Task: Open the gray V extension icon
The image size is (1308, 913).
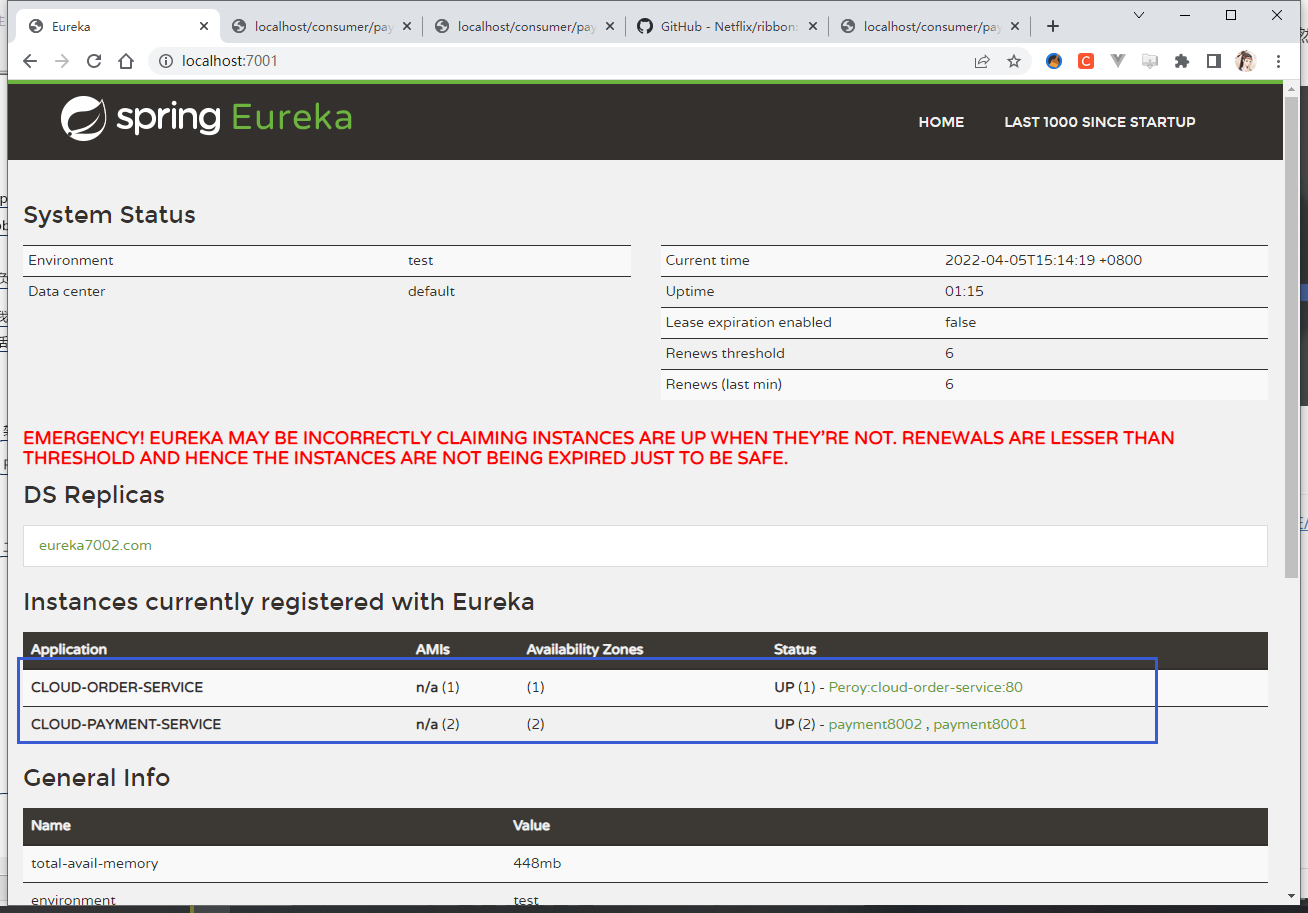Action: point(1118,61)
